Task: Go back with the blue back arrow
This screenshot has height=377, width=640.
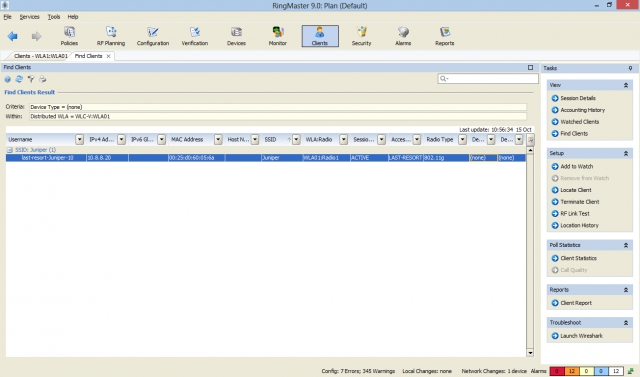Action: (13, 36)
